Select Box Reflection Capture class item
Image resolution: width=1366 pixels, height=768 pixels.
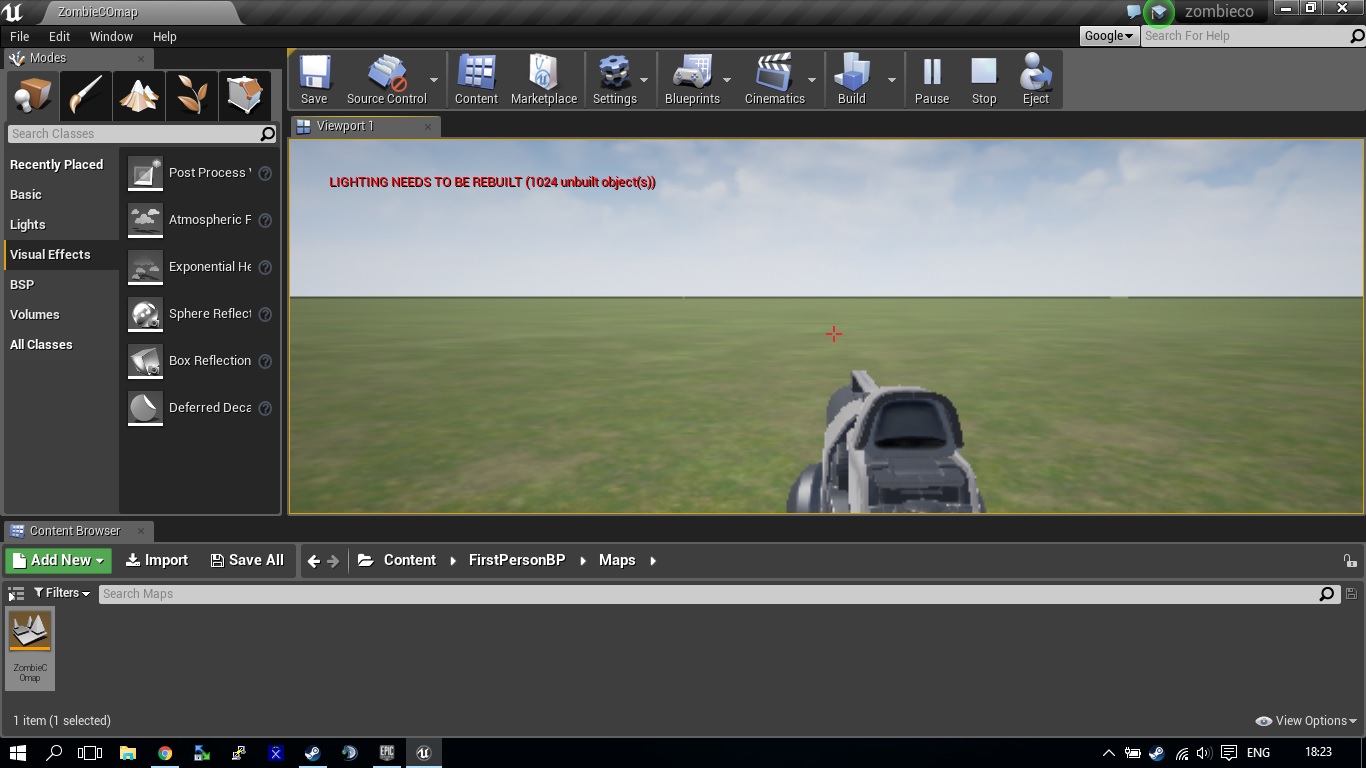coord(199,361)
